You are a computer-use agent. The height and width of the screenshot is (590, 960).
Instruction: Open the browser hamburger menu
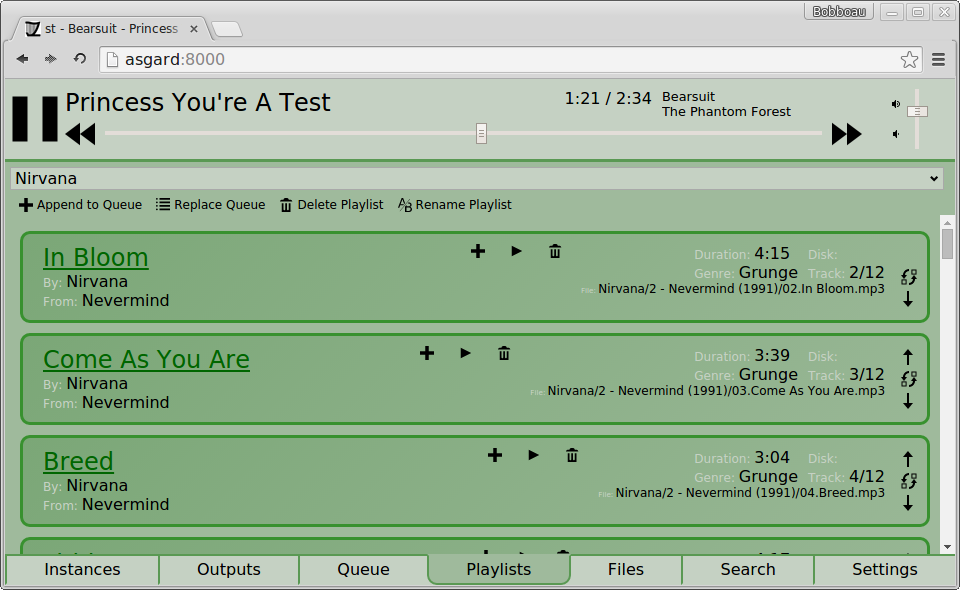(939, 59)
